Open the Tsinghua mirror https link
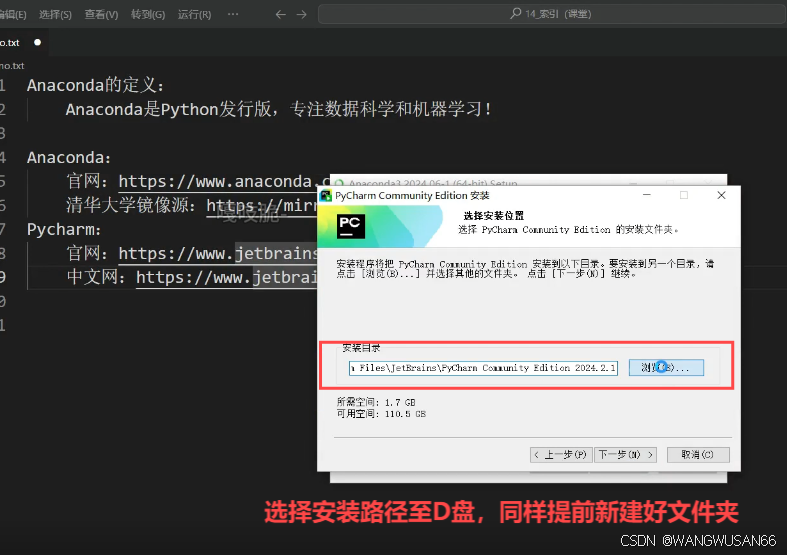This screenshot has width=787, height=555. coord(261,205)
